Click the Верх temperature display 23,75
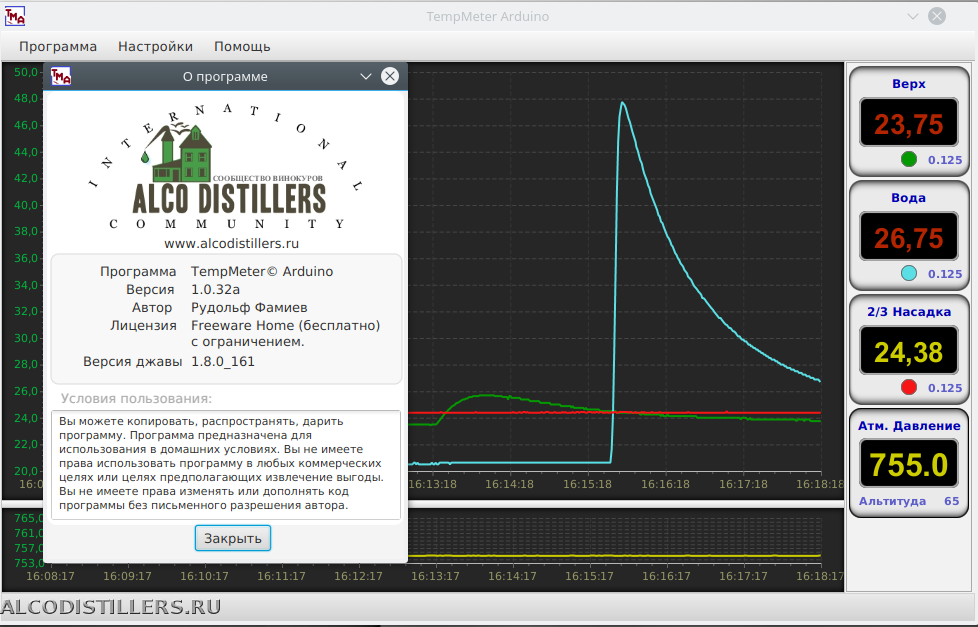 [x=909, y=123]
